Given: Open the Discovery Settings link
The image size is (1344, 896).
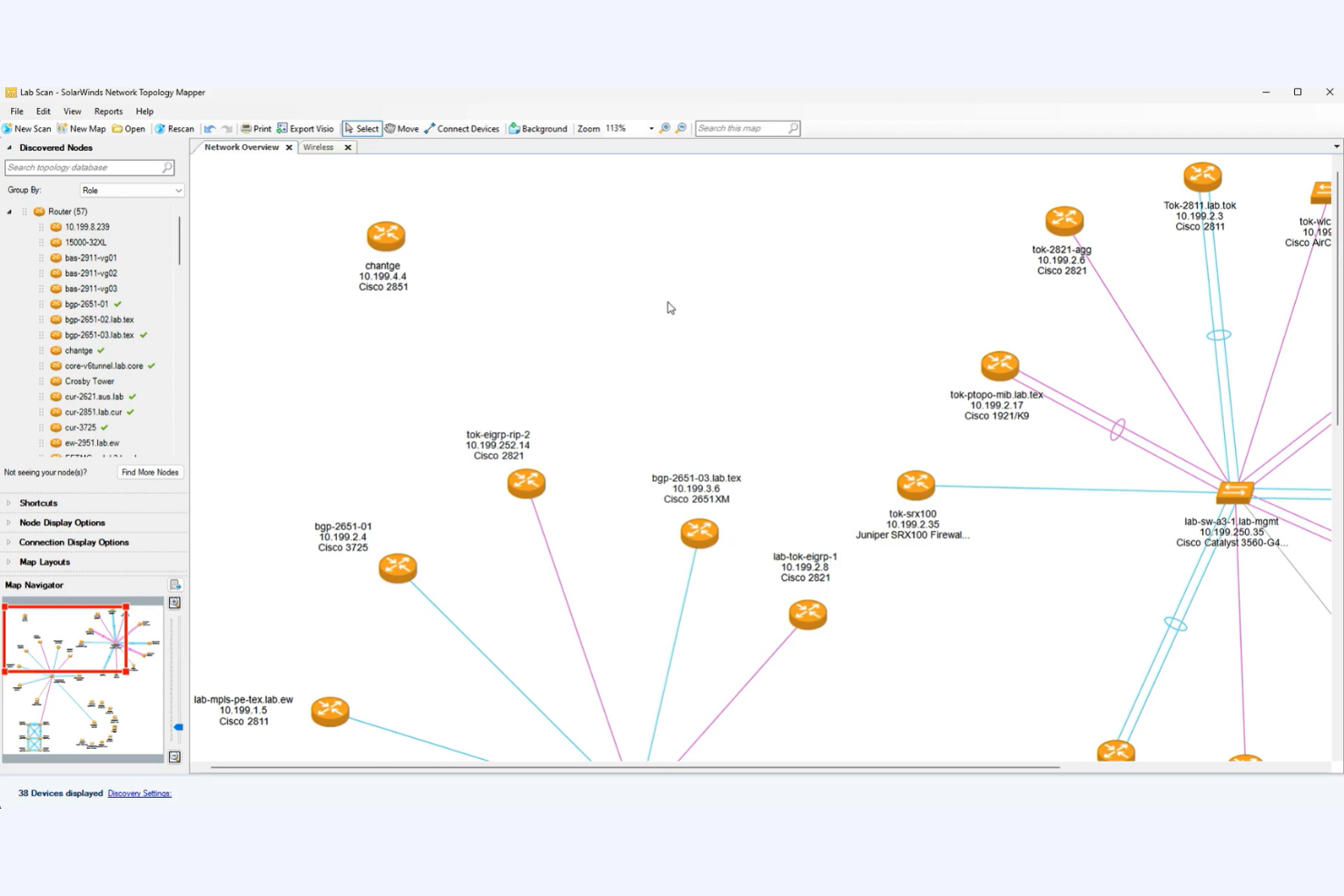Looking at the screenshot, I should point(139,793).
